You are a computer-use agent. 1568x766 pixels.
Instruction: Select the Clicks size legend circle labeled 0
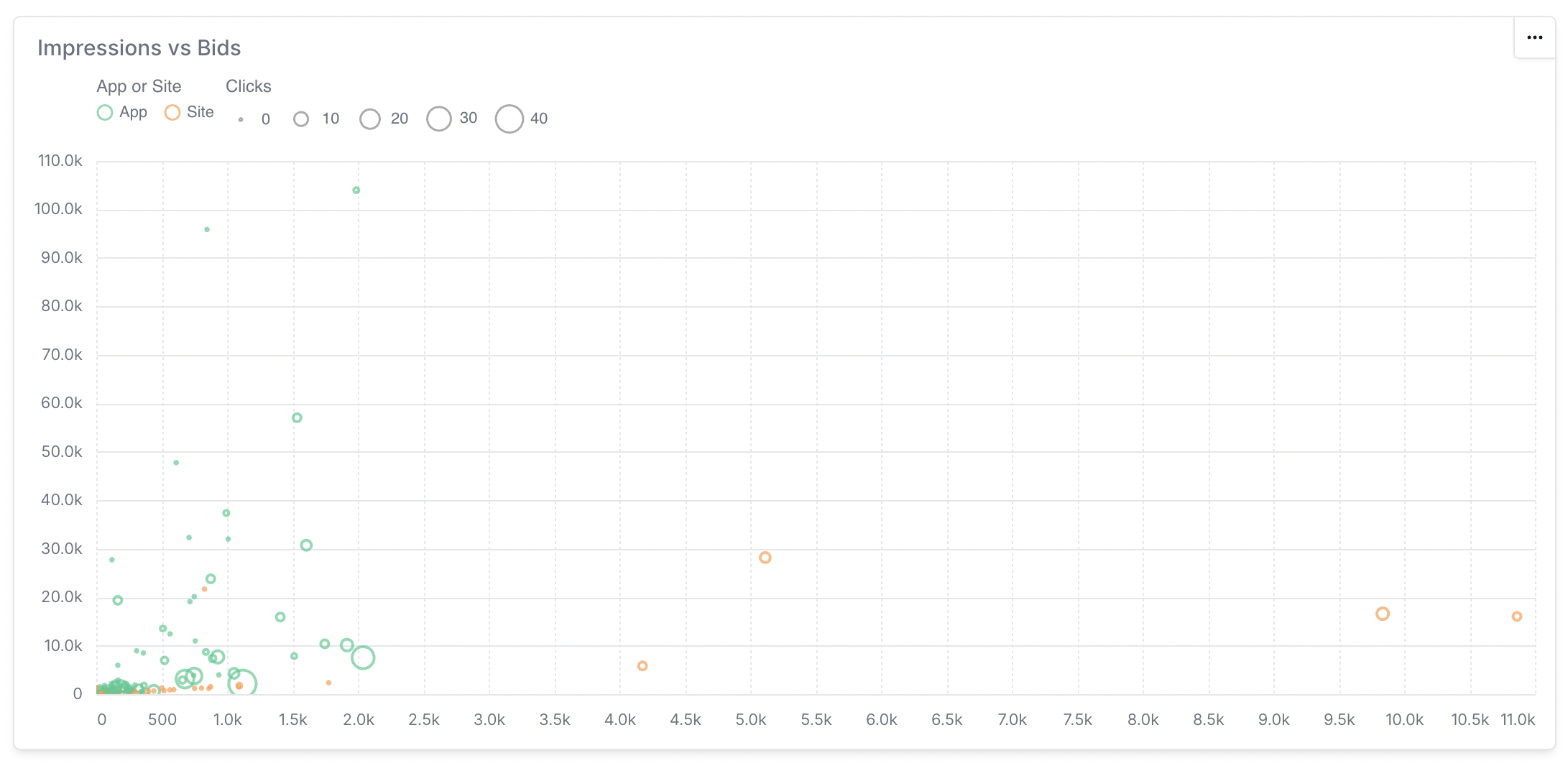click(x=241, y=119)
